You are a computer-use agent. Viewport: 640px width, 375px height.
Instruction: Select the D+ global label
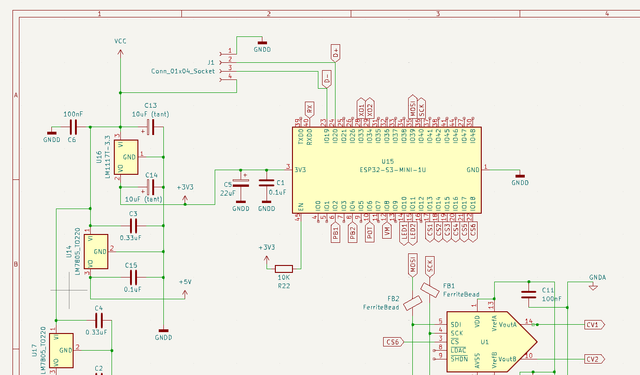(335, 53)
